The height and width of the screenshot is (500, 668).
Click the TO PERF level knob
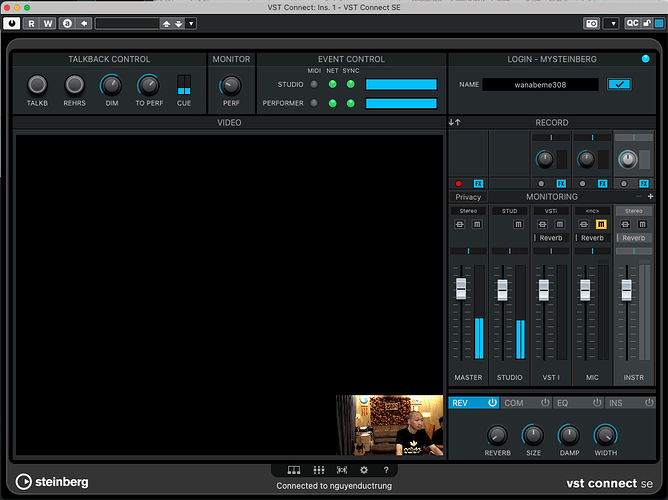coord(149,86)
